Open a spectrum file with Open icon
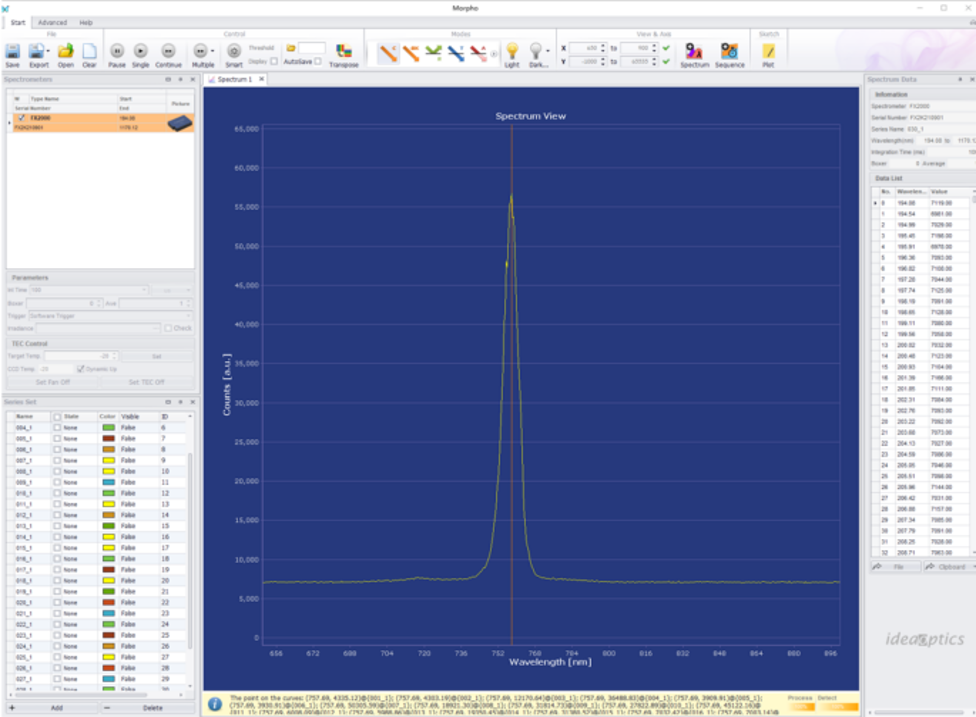This screenshot has width=976, height=717. tap(65, 52)
